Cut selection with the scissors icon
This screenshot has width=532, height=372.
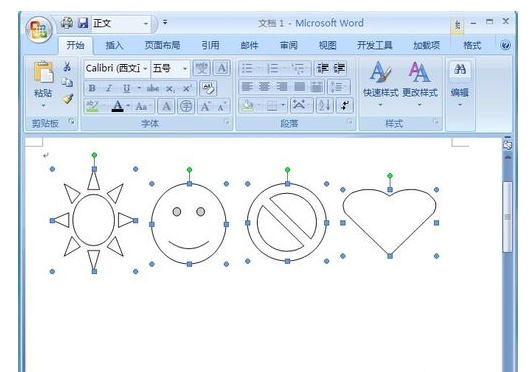point(67,66)
